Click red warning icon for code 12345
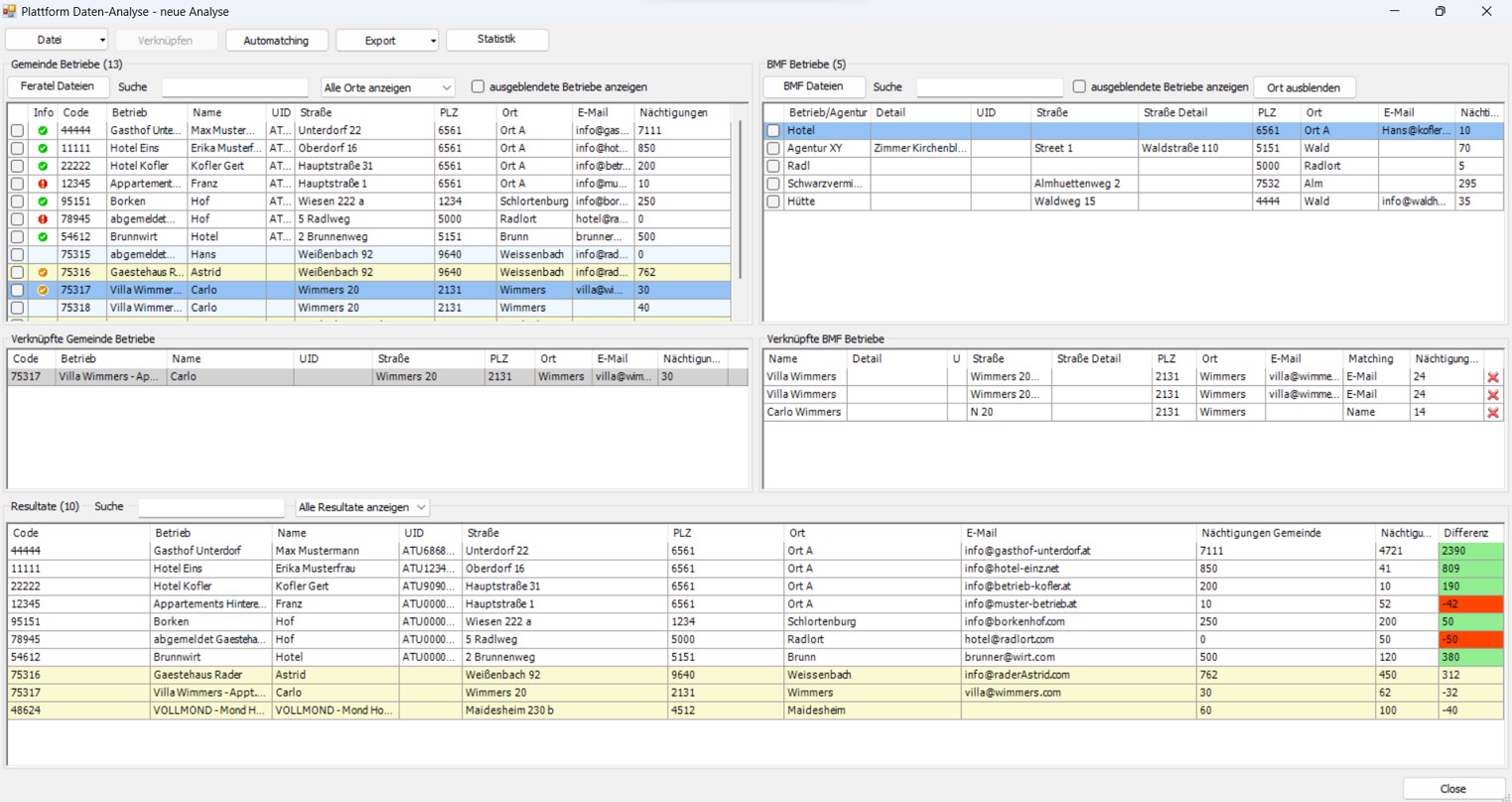 pyautogui.click(x=43, y=184)
